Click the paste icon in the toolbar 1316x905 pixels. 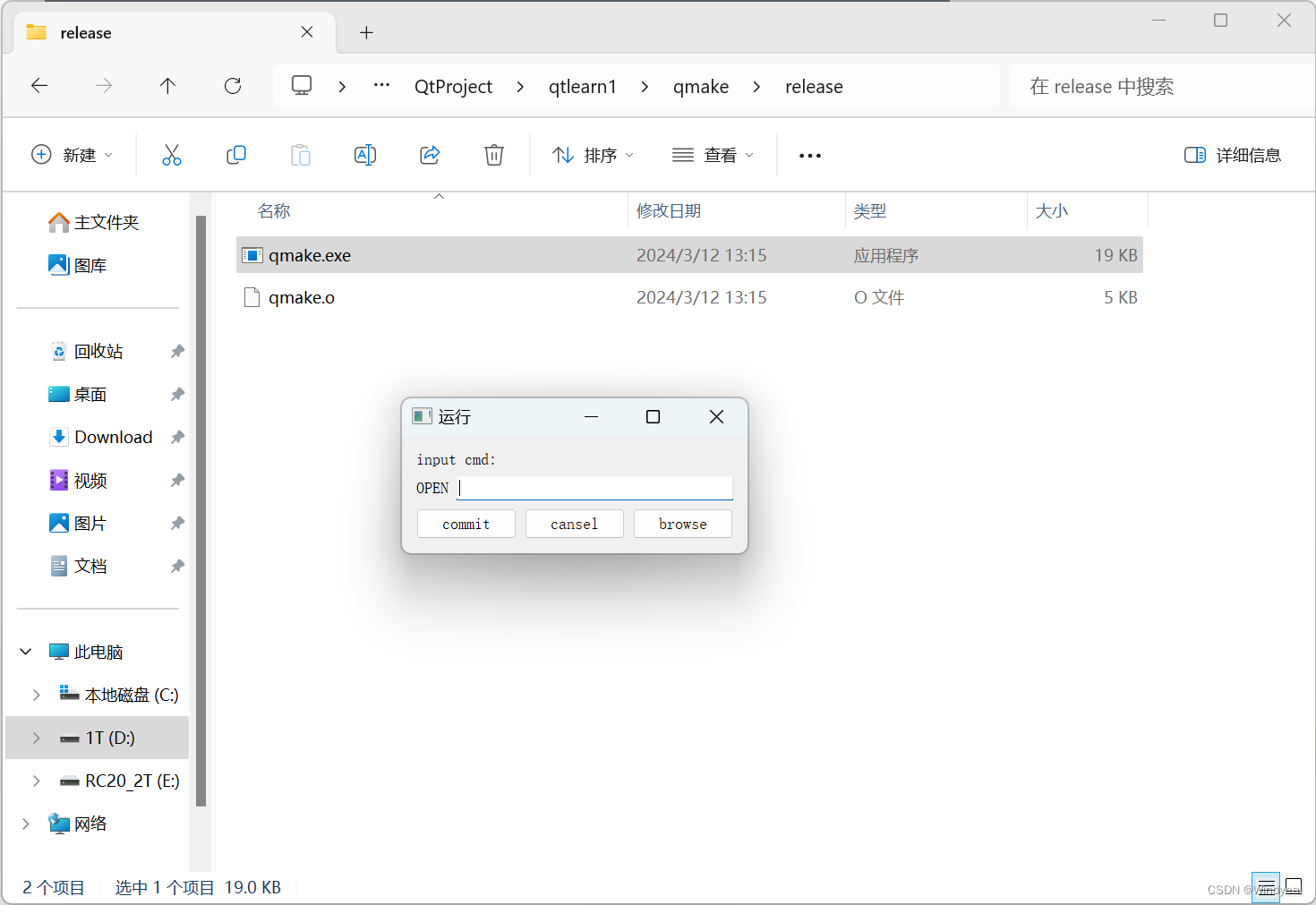[x=301, y=154]
